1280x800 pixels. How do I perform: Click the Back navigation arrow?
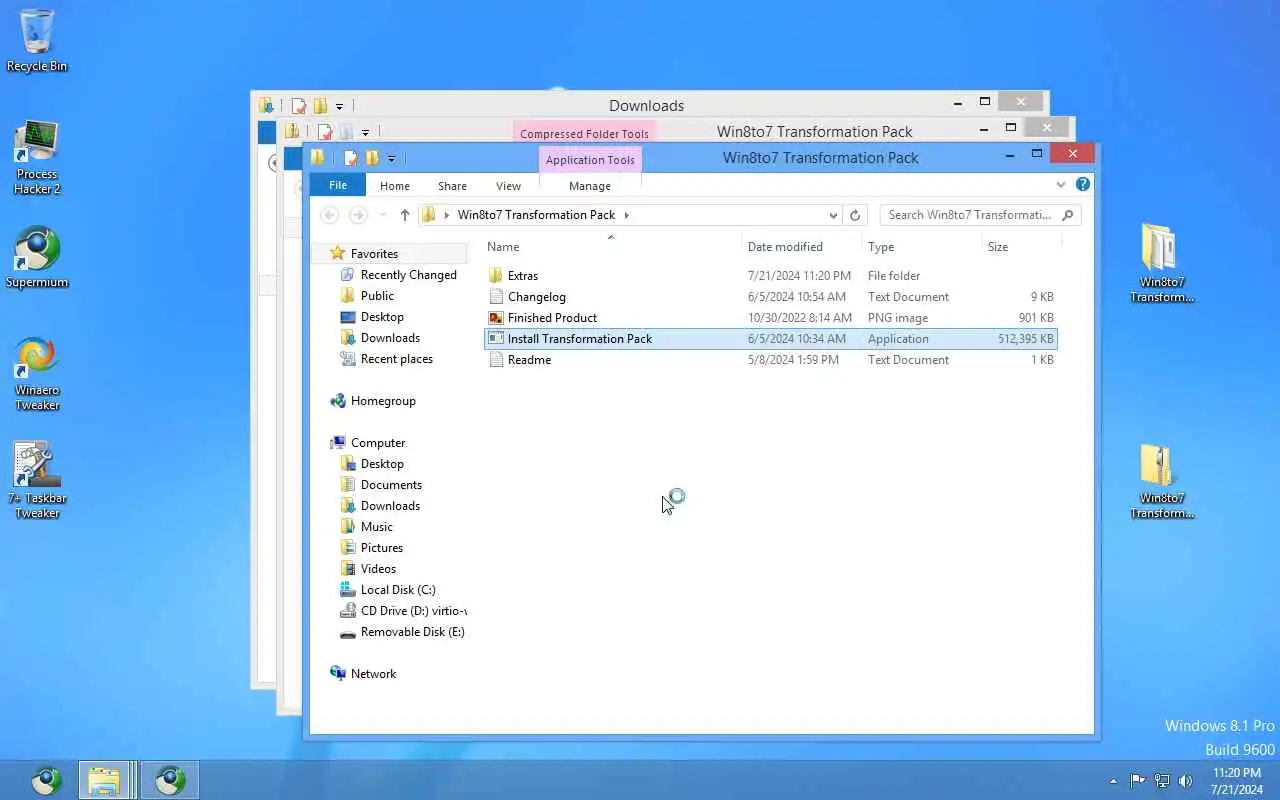329,215
